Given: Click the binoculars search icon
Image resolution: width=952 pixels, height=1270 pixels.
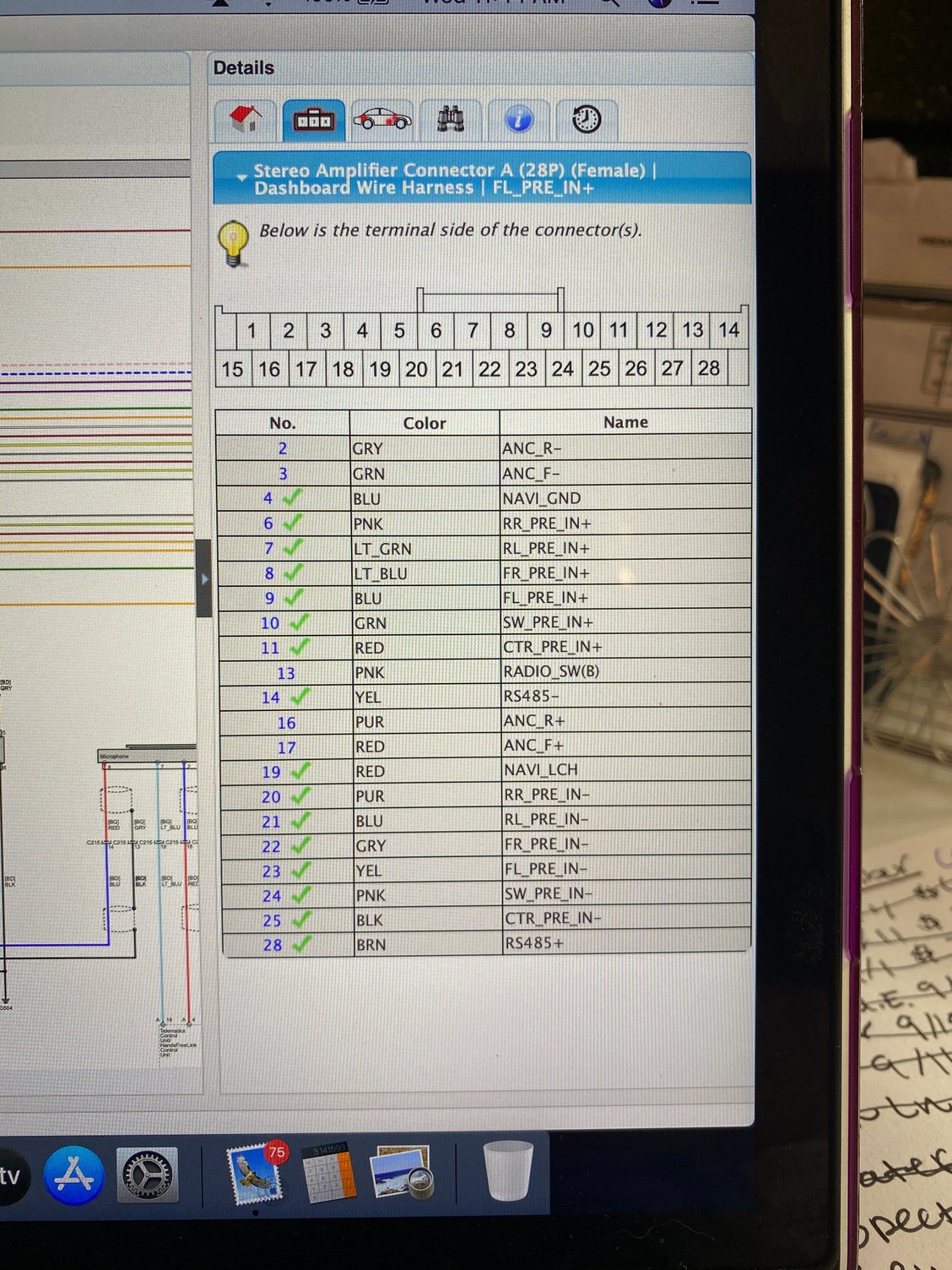Looking at the screenshot, I should tap(451, 120).
